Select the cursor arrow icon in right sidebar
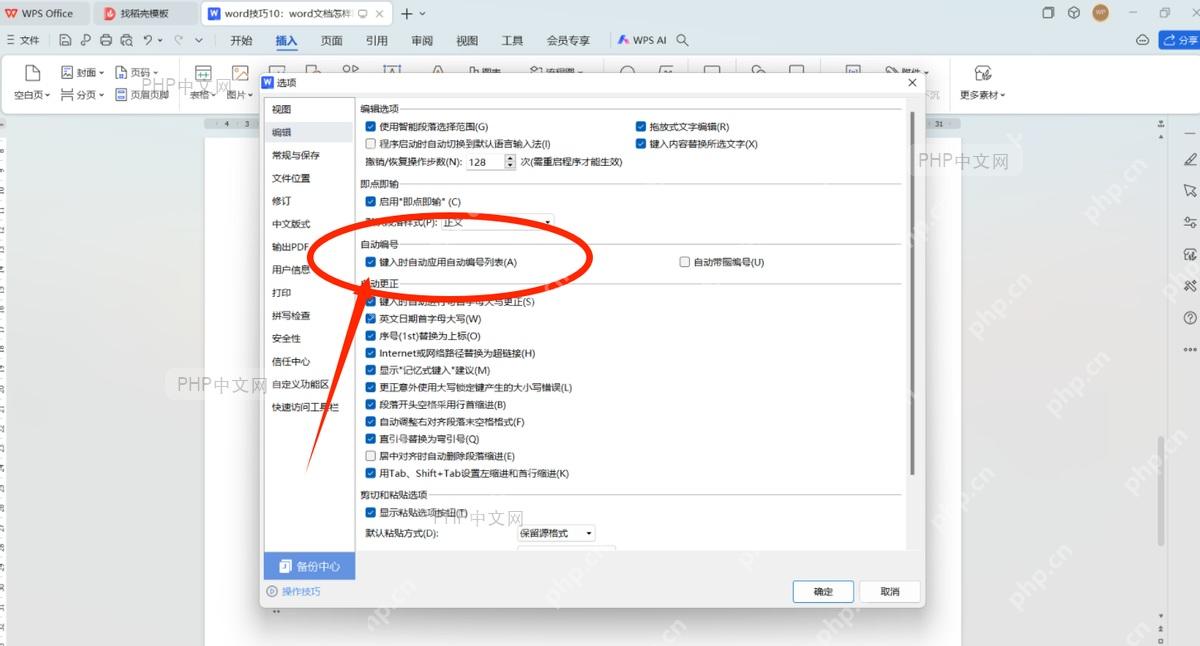Image resolution: width=1200 pixels, height=646 pixels. (1190, 190)
